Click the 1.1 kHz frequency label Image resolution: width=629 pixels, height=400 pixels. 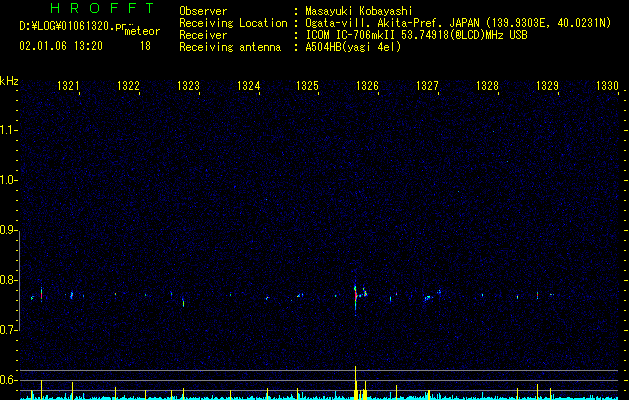pyautogui.click(x=8, y=130)
